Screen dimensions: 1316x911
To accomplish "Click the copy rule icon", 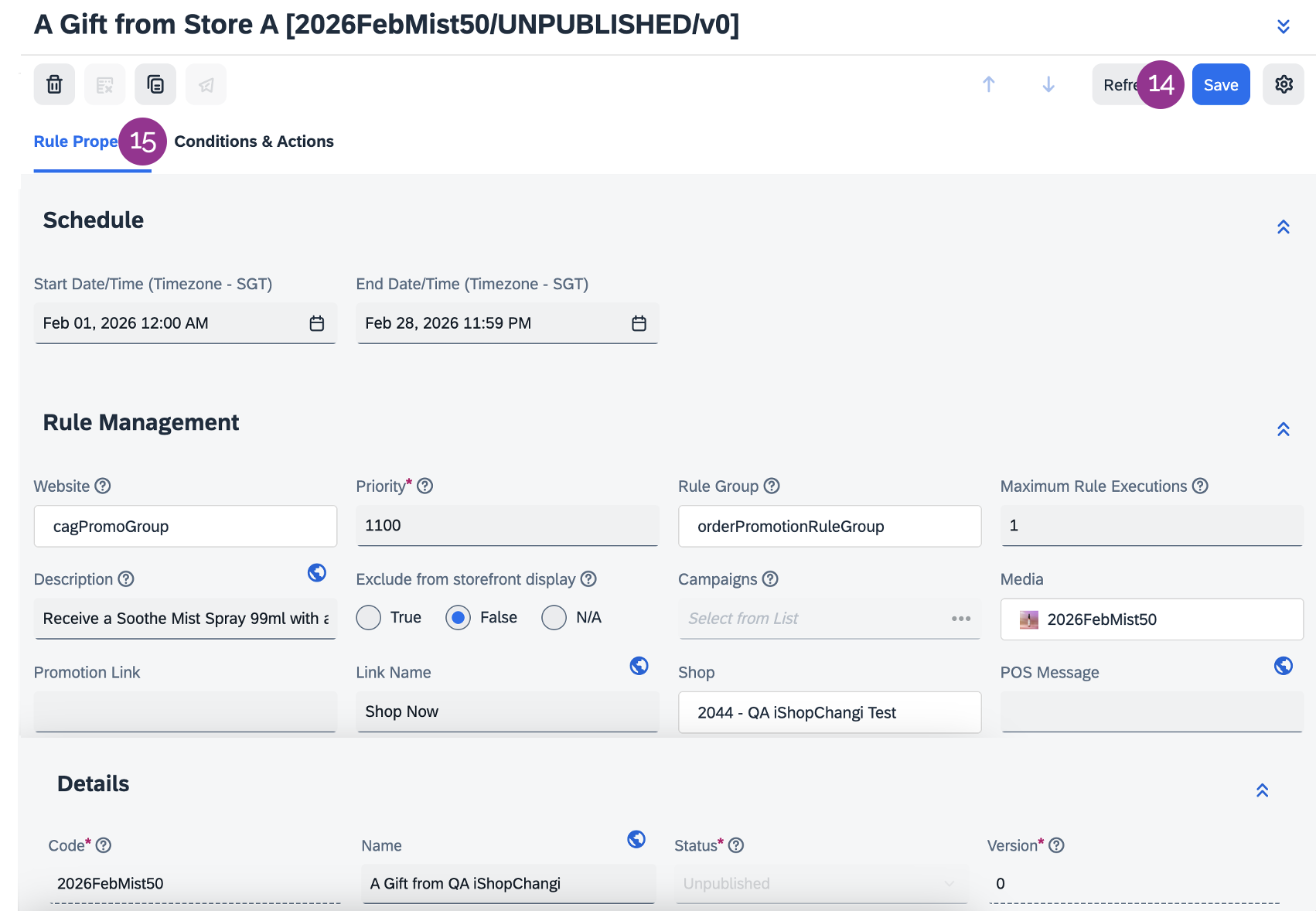I will (x=155, y=84).
